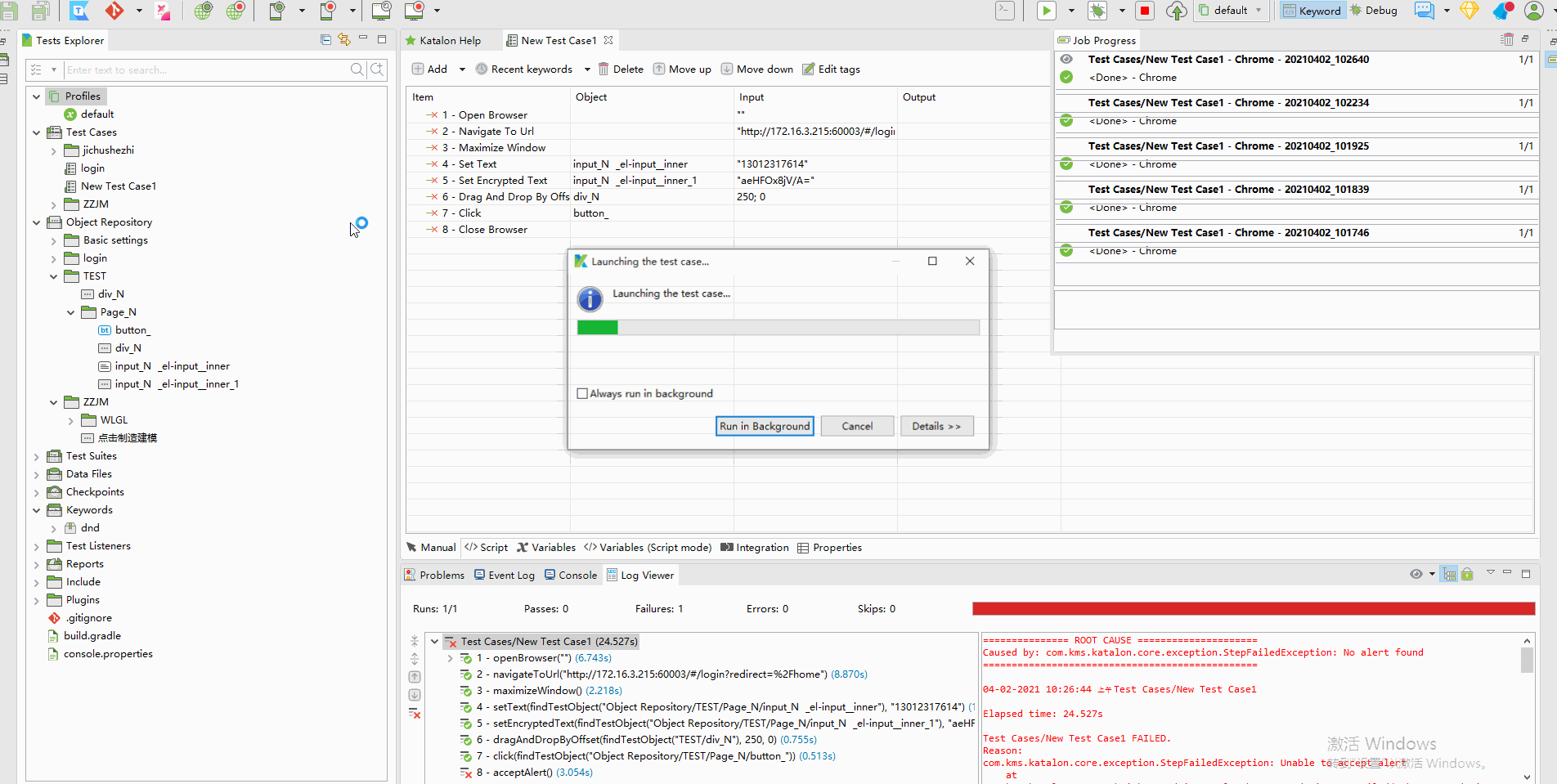1557x784 pixels.
Task: Click Cancel in the launching dialog
Action: tap(857, 426)
